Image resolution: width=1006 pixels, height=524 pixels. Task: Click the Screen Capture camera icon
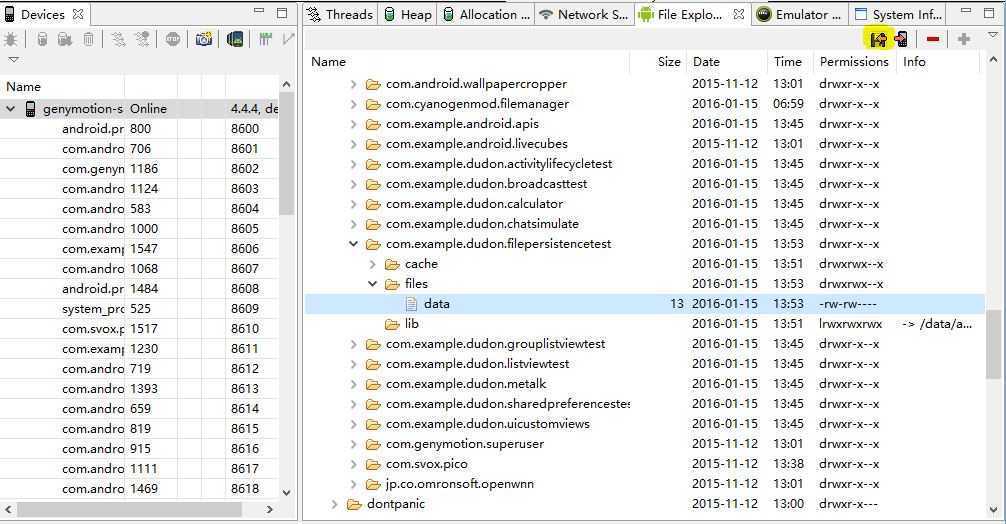[203, 39]
